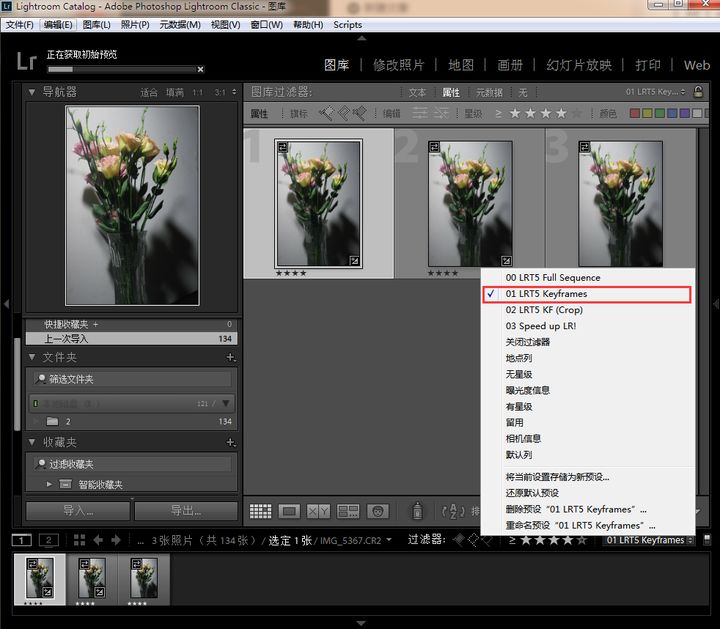Cancel initial preview progress with X
The width and height of the screenshot is (720, 629).
(200, 69)
